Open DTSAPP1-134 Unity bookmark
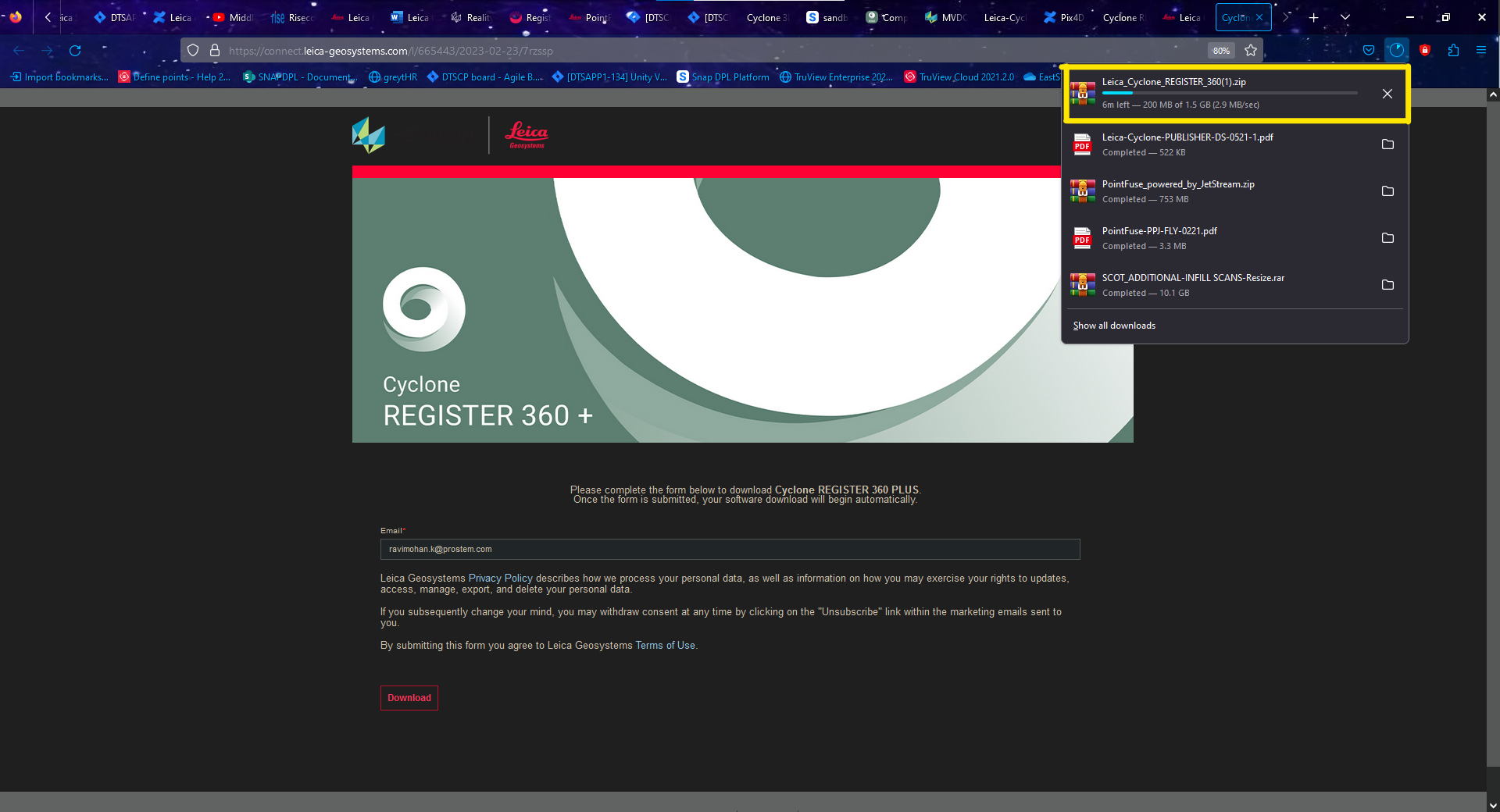1500x812 pixels. (x=609, y=77)
